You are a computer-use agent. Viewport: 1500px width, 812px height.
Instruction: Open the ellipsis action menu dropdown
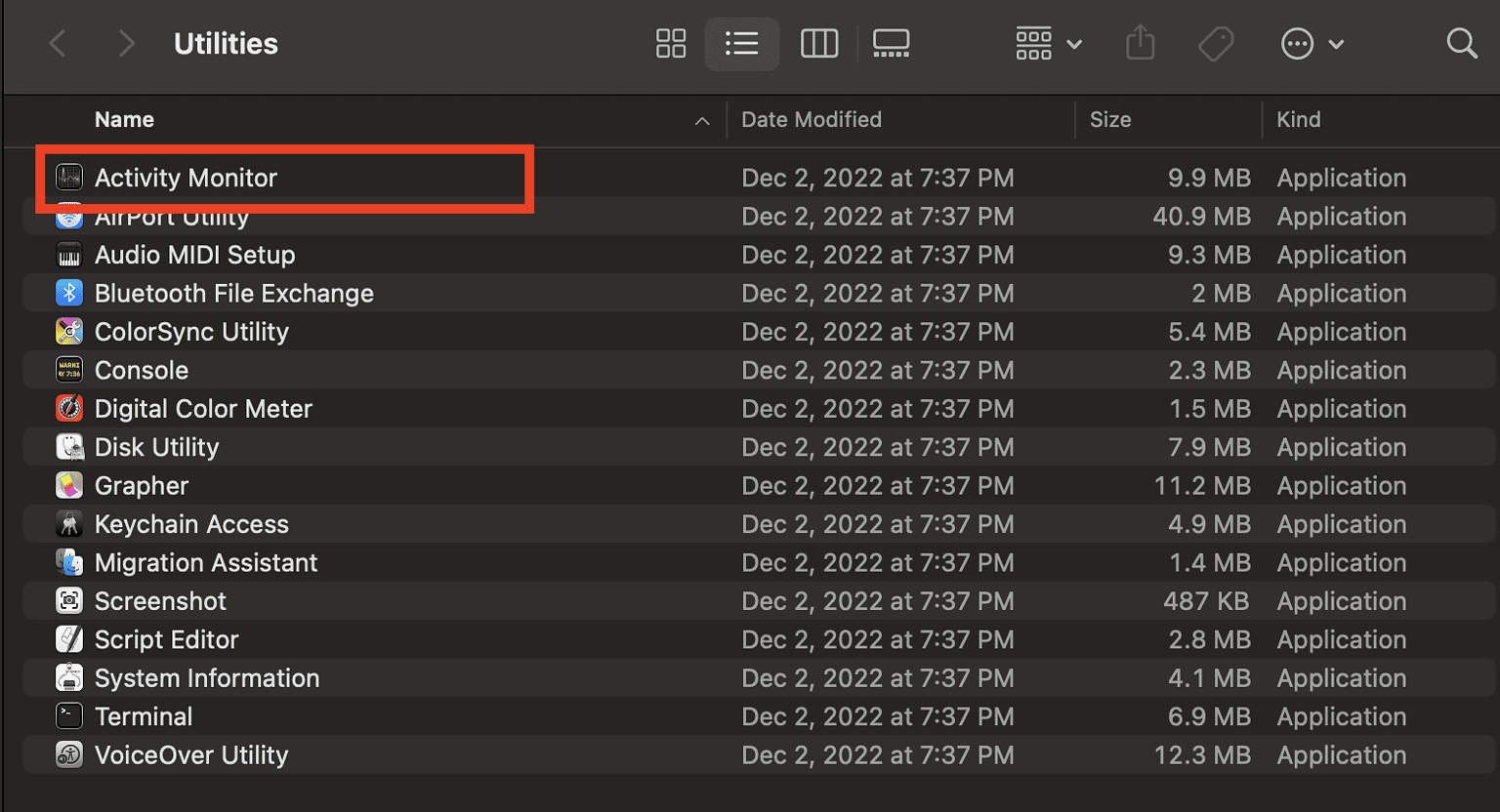[x=1312, y=44]
